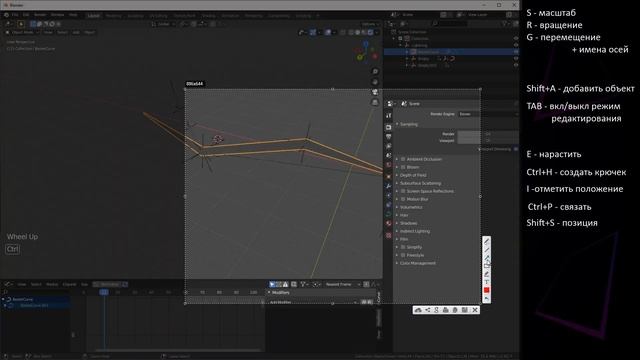
Task: Toggle the camera view gizmo
Action: click(x=375, y=92)
